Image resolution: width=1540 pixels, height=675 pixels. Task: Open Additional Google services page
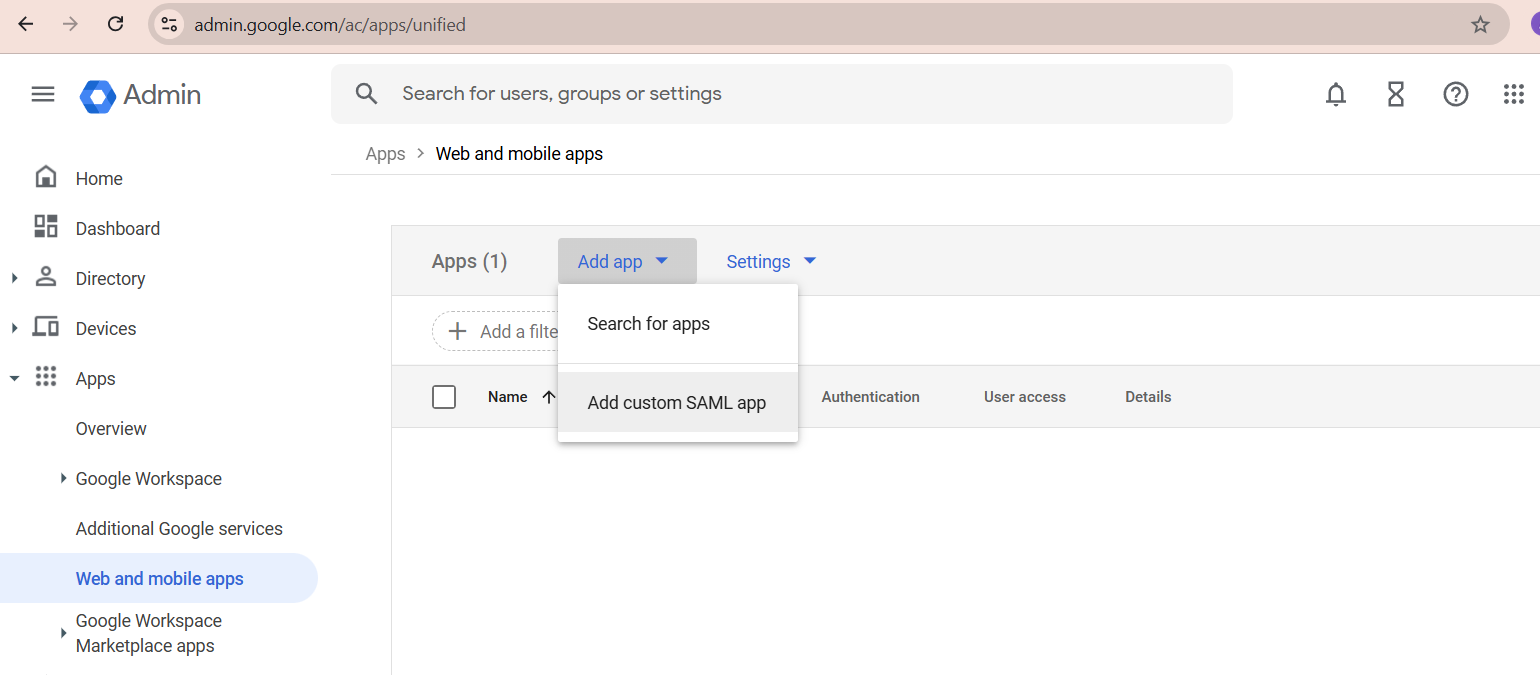(x=179, y=528)
